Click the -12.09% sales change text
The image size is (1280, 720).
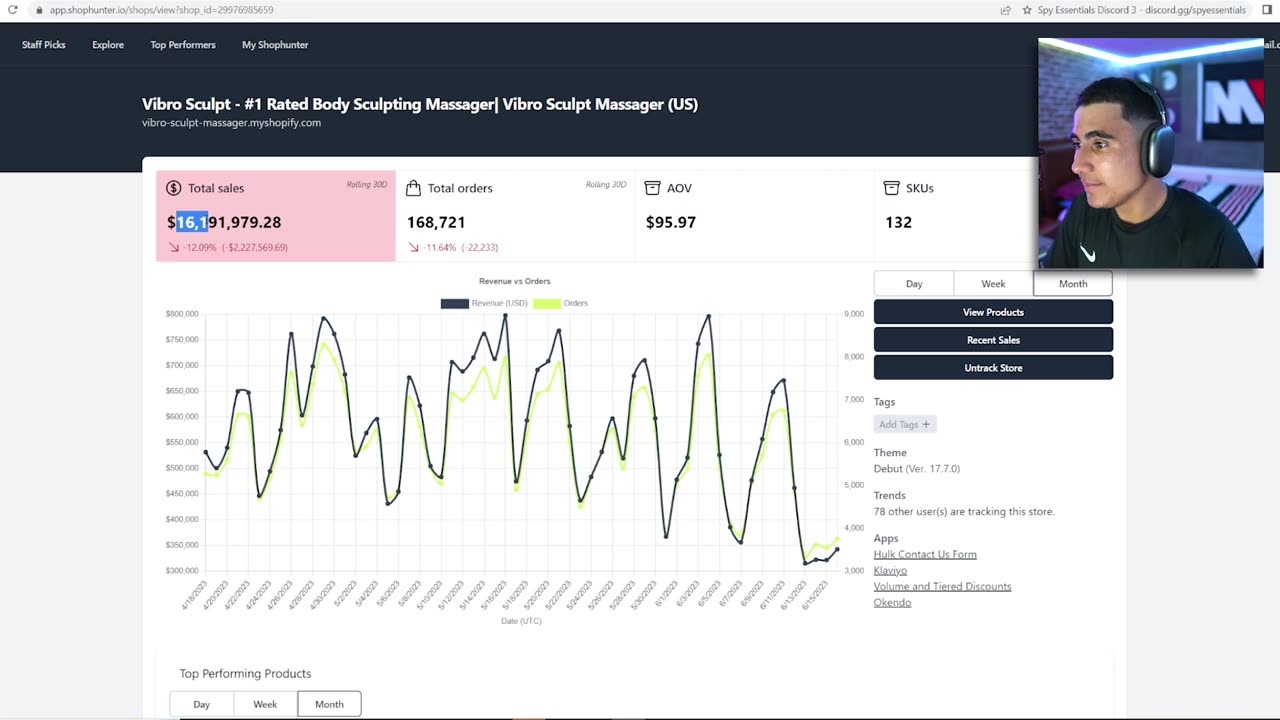point(236,247)
